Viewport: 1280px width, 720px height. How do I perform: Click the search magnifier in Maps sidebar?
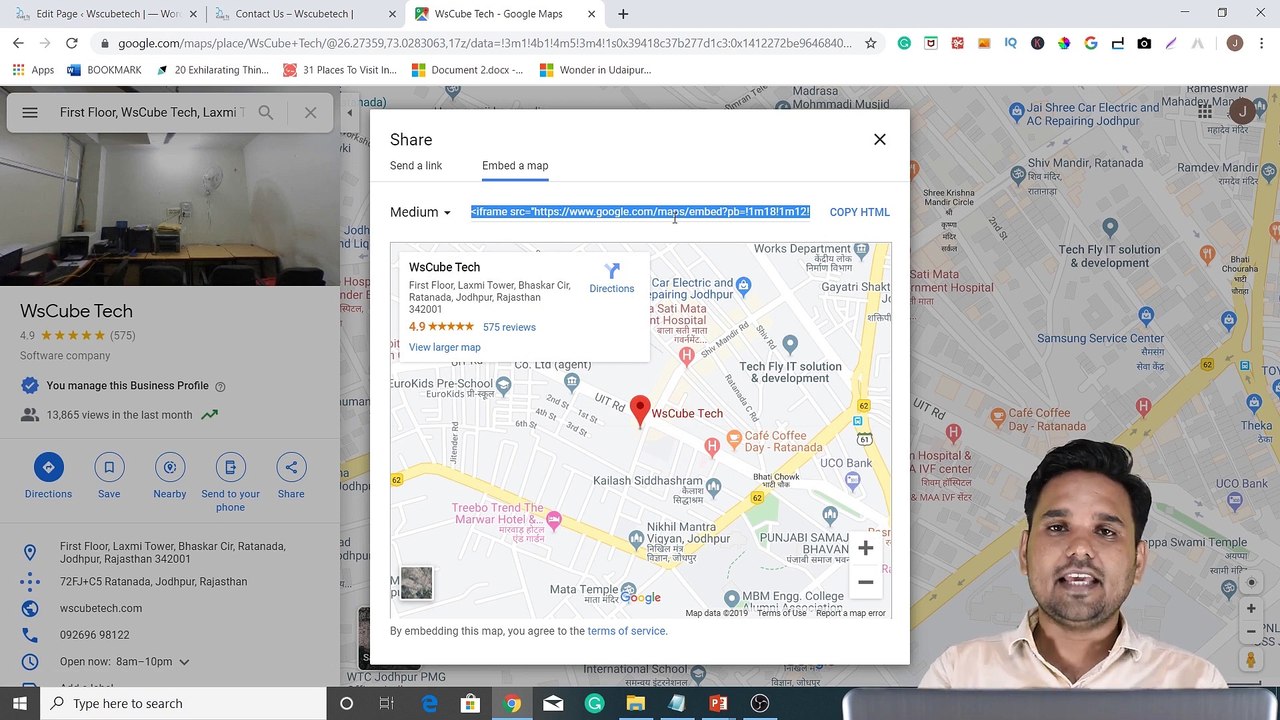(x=265, y=112)
